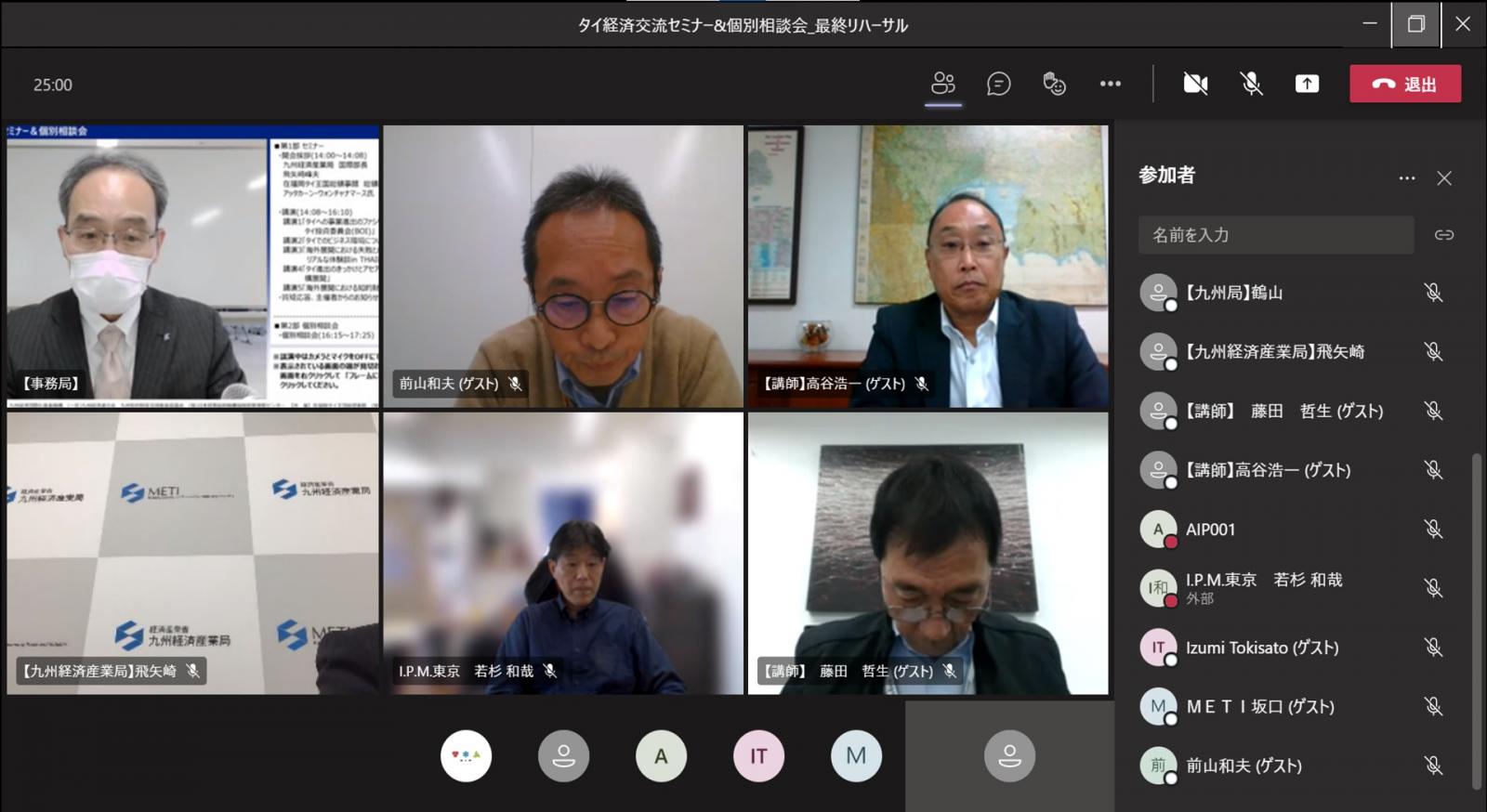The width and height of the screenshot is (1487, 812).
Task: Minimize the meeting window
Action: (x=1369, y=24)
